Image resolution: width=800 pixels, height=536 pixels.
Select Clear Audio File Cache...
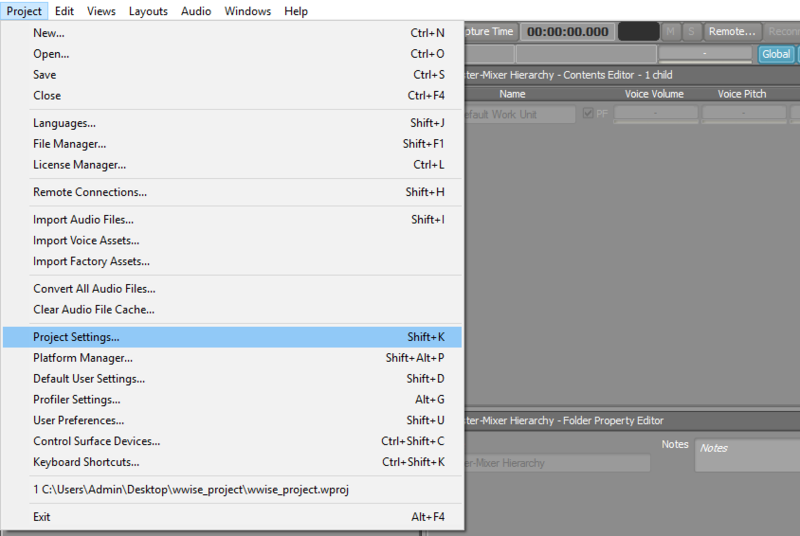pos(232,310)
